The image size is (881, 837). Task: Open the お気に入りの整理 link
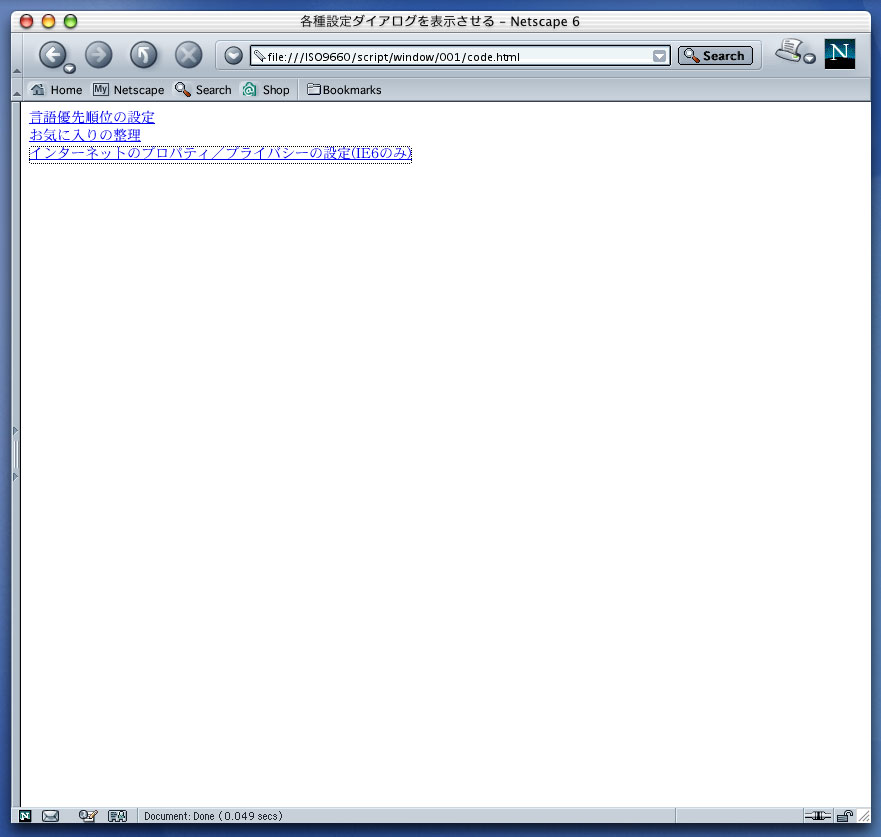click(85, 135)
